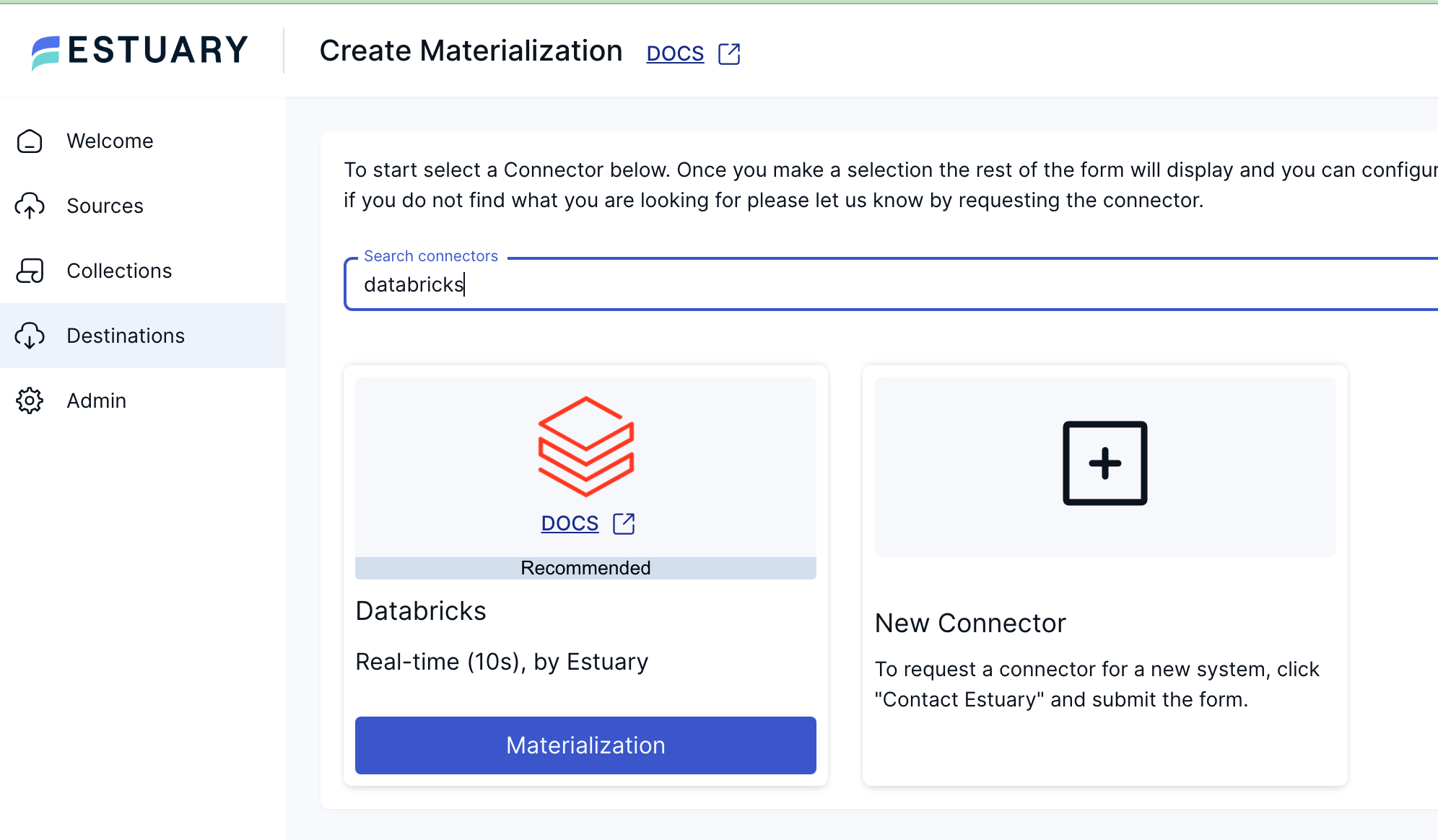Image resolution: width=1438 pixels, height=840 pixels.
Task: Click the Destinations cloud download icon
Action: click(30, 336)
